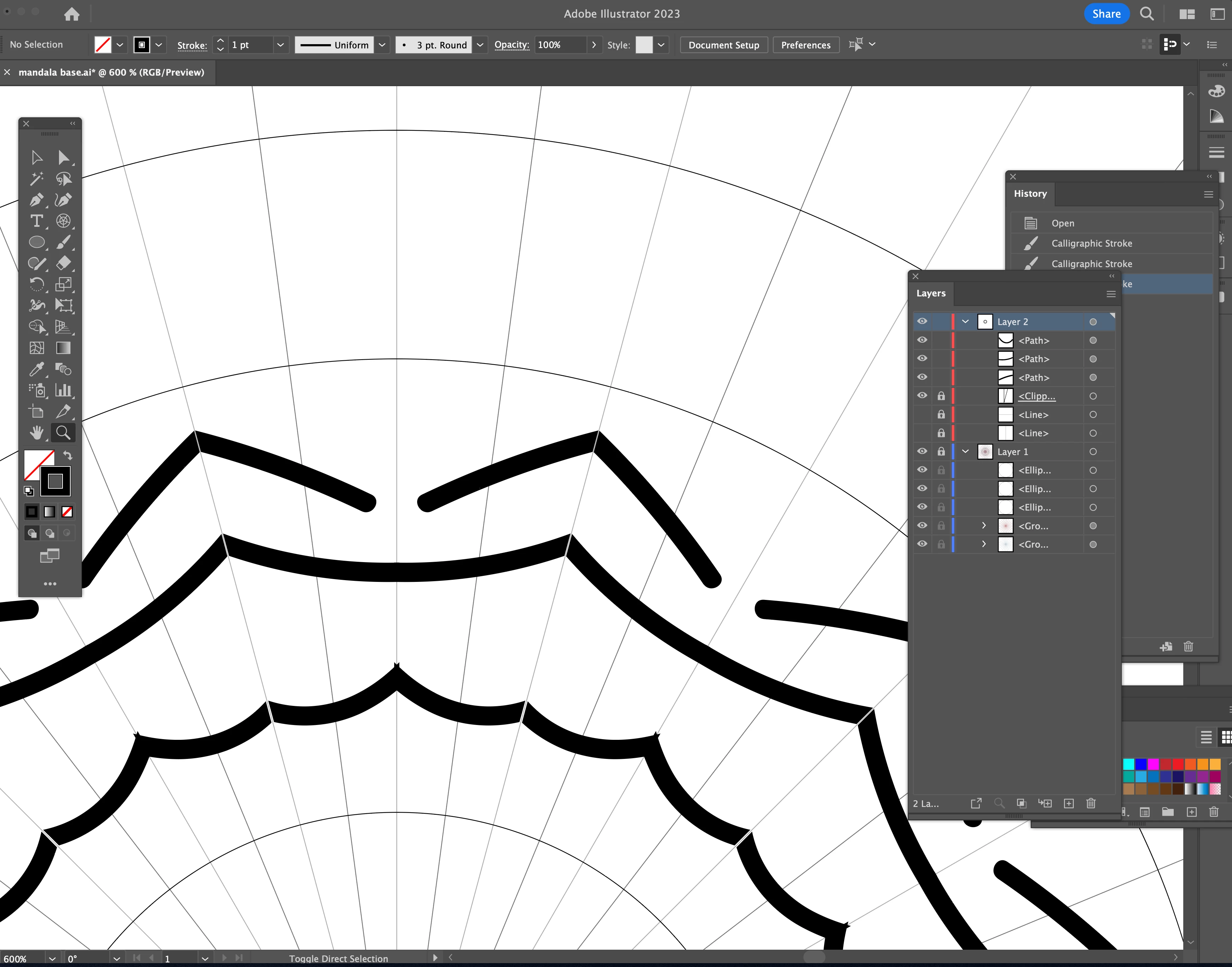
Task: Pick the cyan swatch in Swatches panel
Action: pyautogui.click(x=1129, y=764)
